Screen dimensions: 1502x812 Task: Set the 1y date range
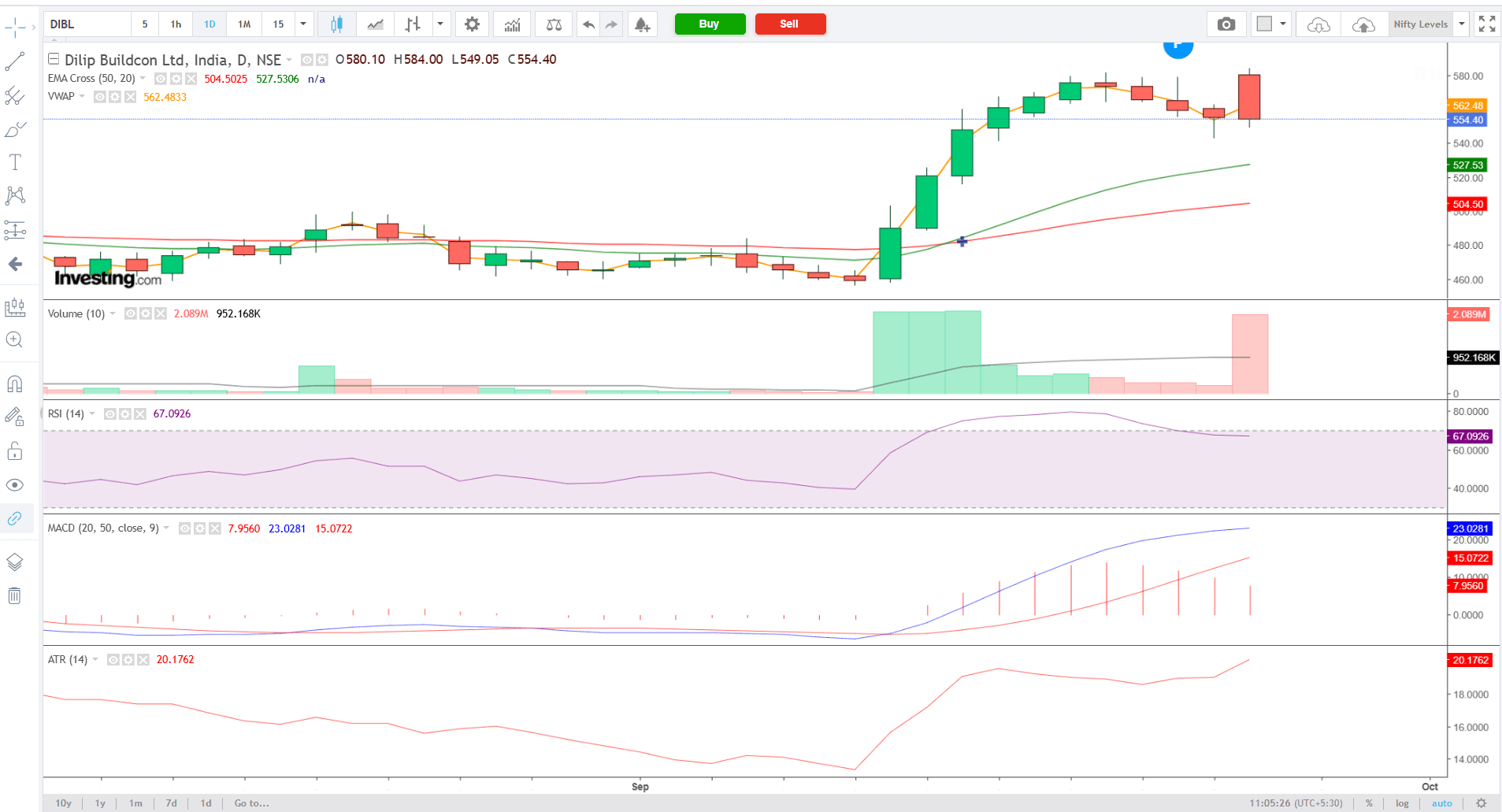pos(100,803)
